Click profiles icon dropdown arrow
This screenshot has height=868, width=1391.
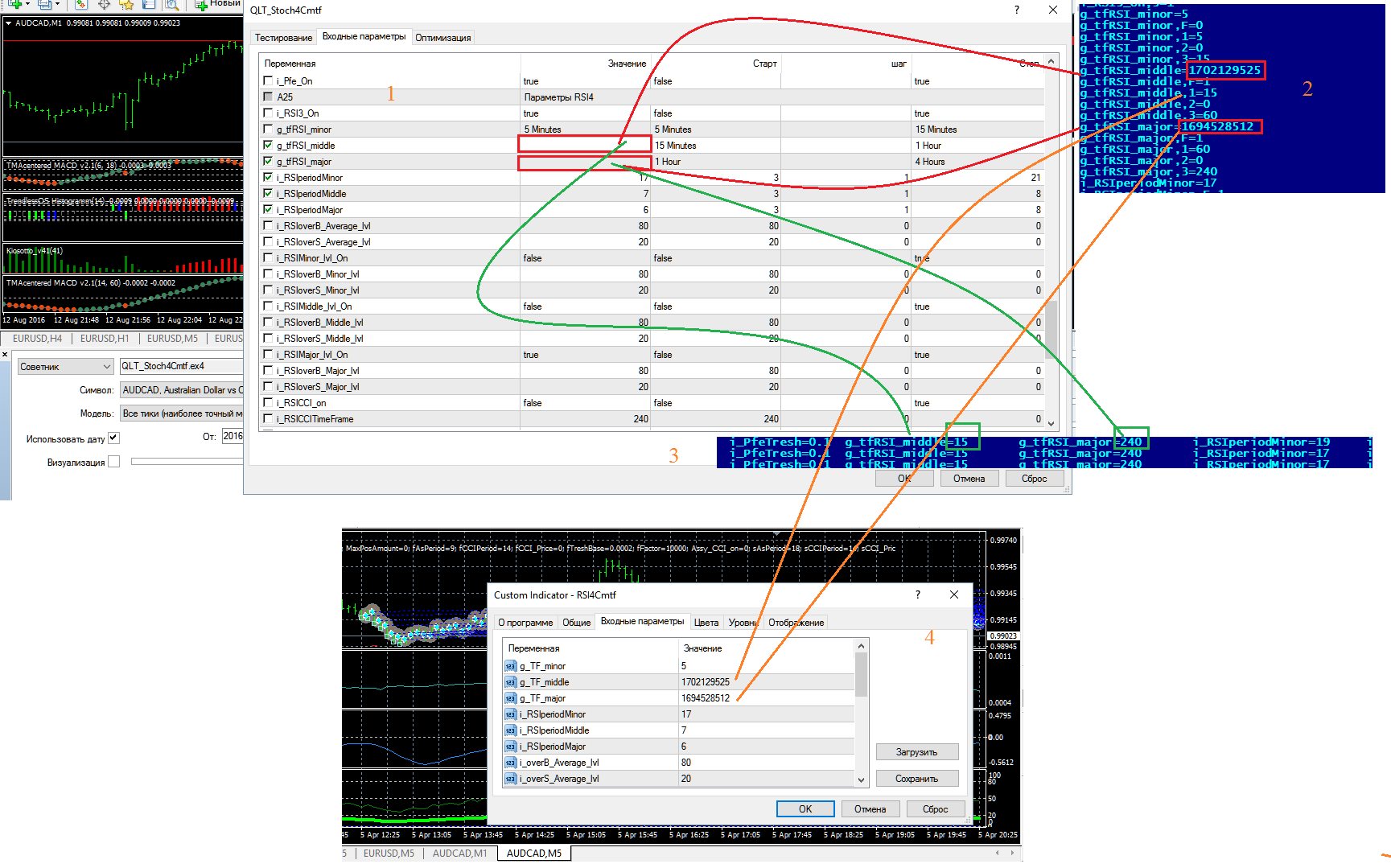pyautogui.click(x=58, y=4)
